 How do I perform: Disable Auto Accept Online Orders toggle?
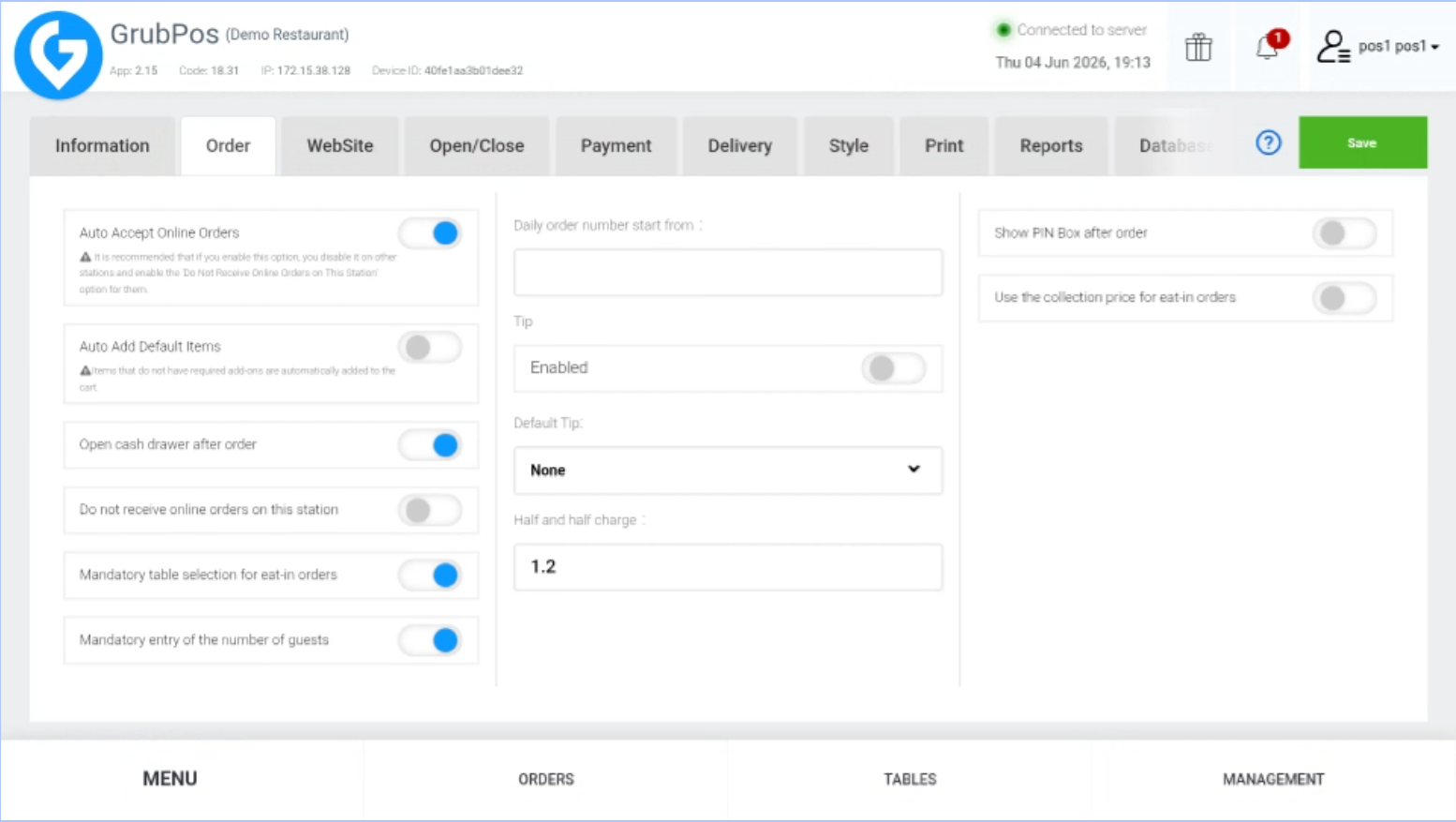pos(430,233)
